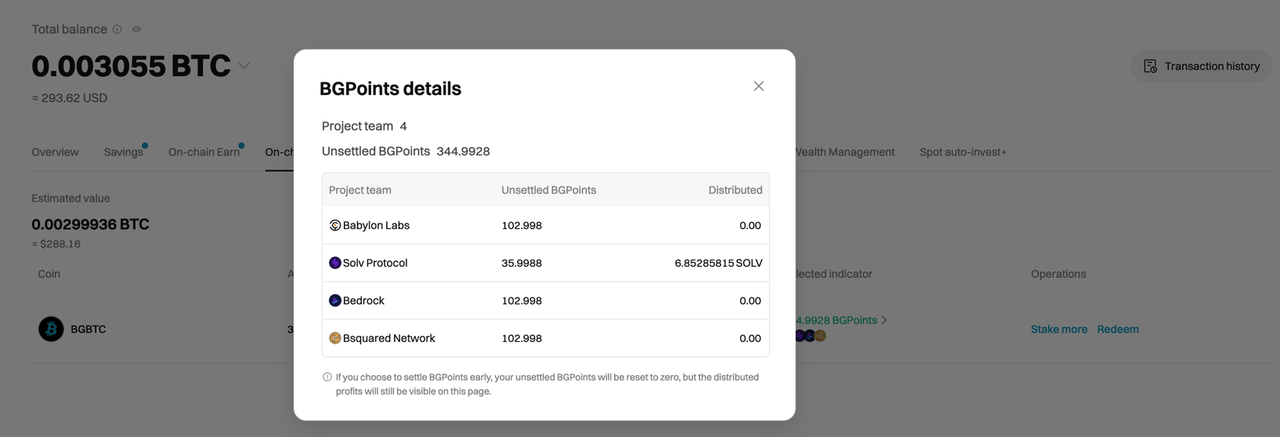Click the 0.003055 BTC total balance

[131, 66]
